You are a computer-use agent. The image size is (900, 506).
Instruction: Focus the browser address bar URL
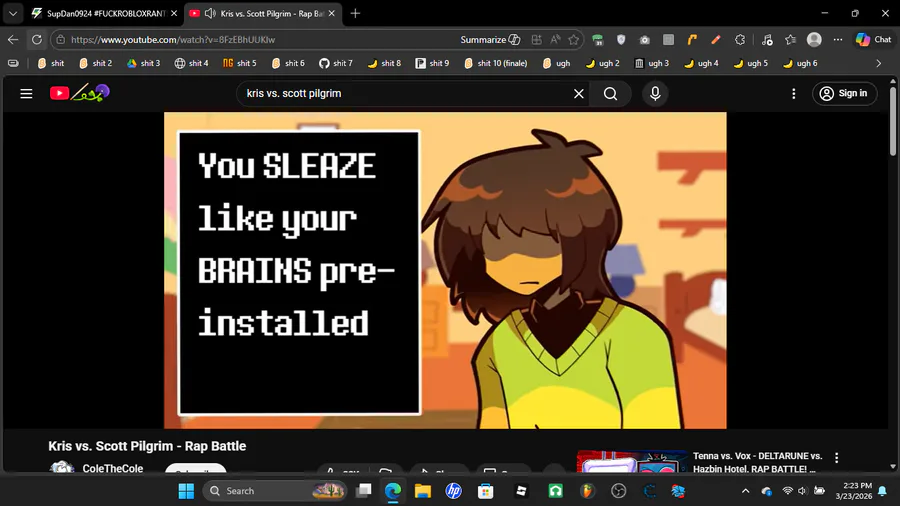[173, 40]
